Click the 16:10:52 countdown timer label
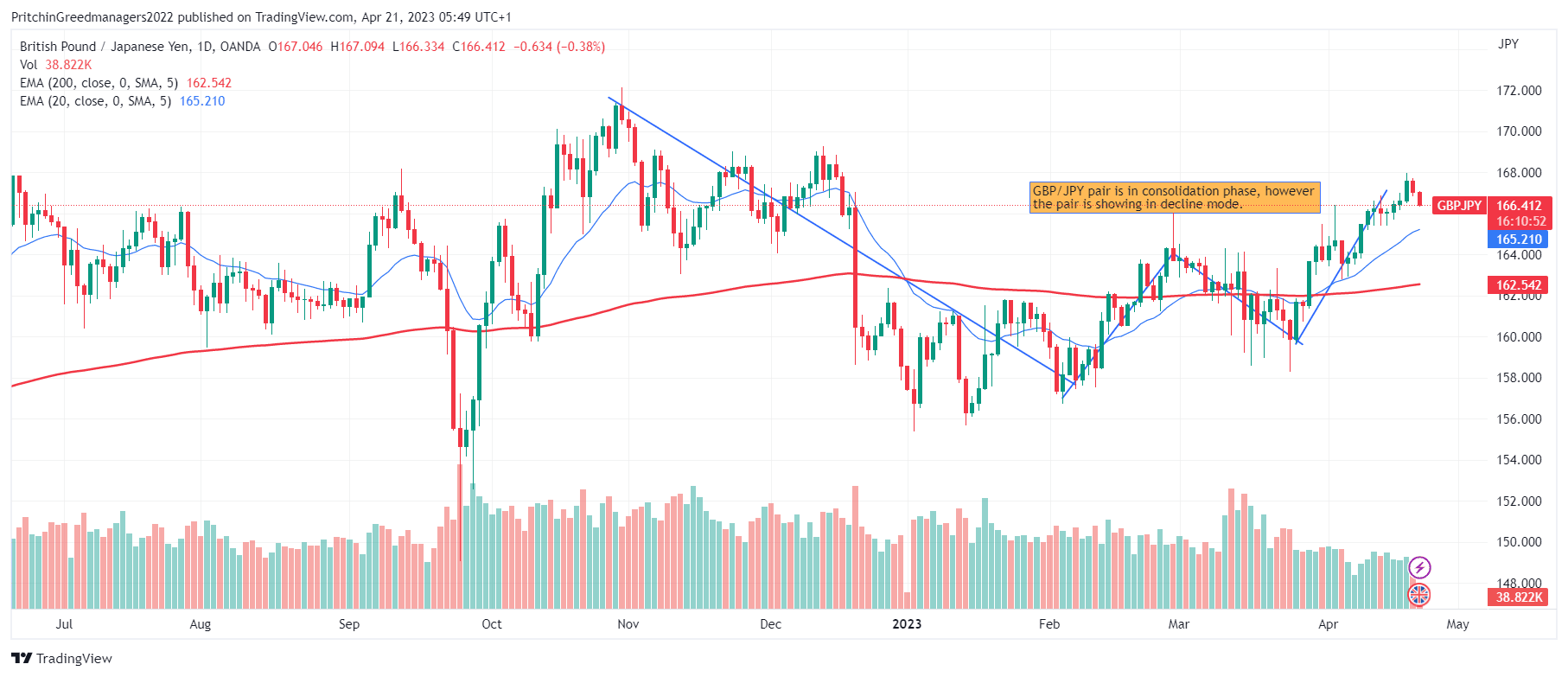The height and width of the screenshot is (677, 1568). pyautogui.click(x=1520, y=222)
